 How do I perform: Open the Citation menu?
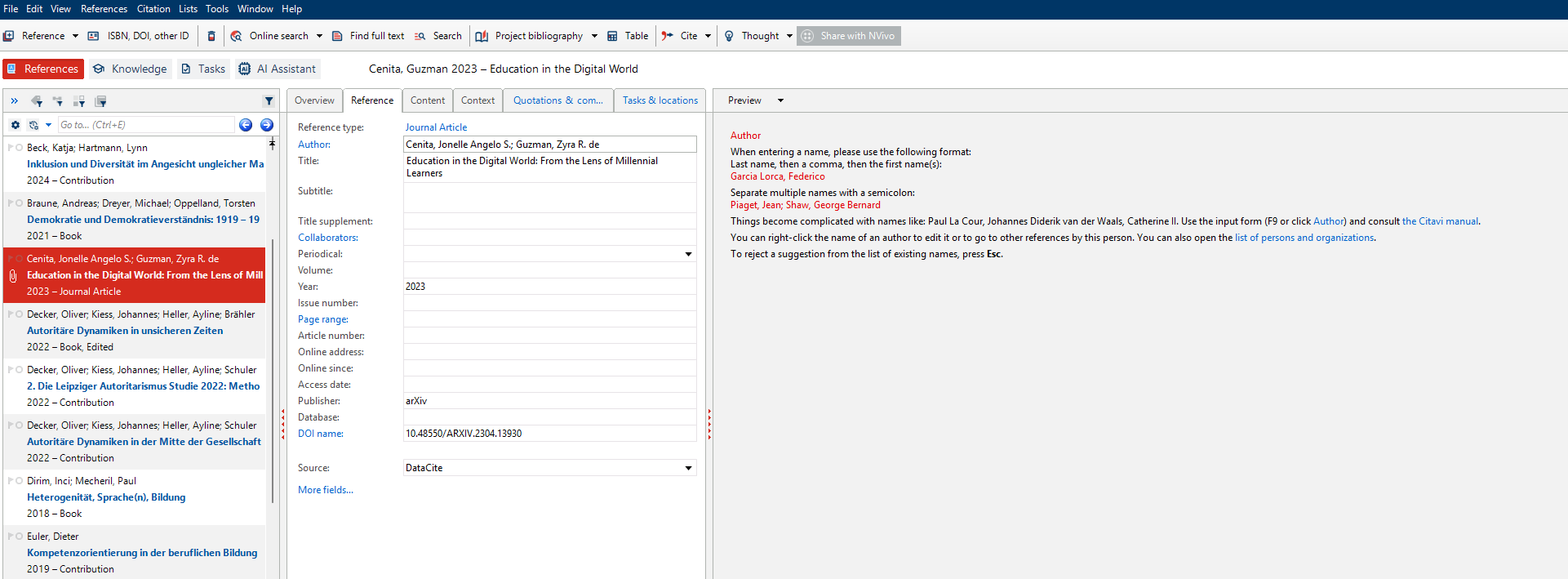(x=153, y=9)
